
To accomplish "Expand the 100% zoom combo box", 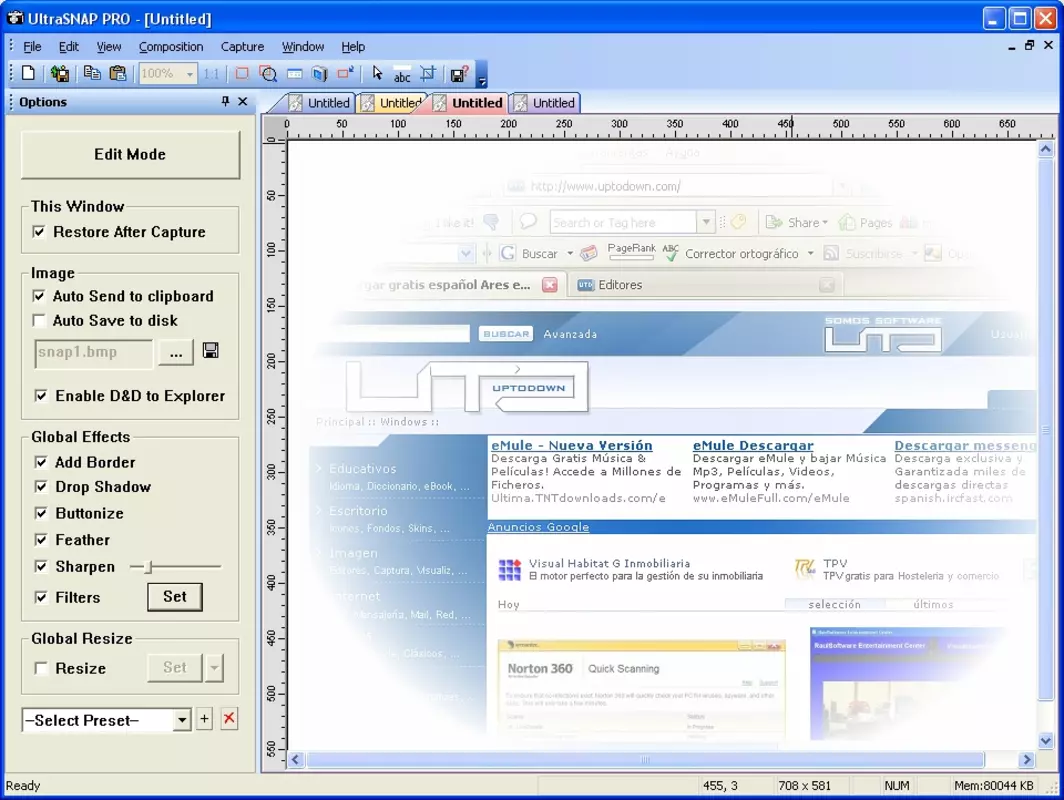I will [x=189, y=73].
